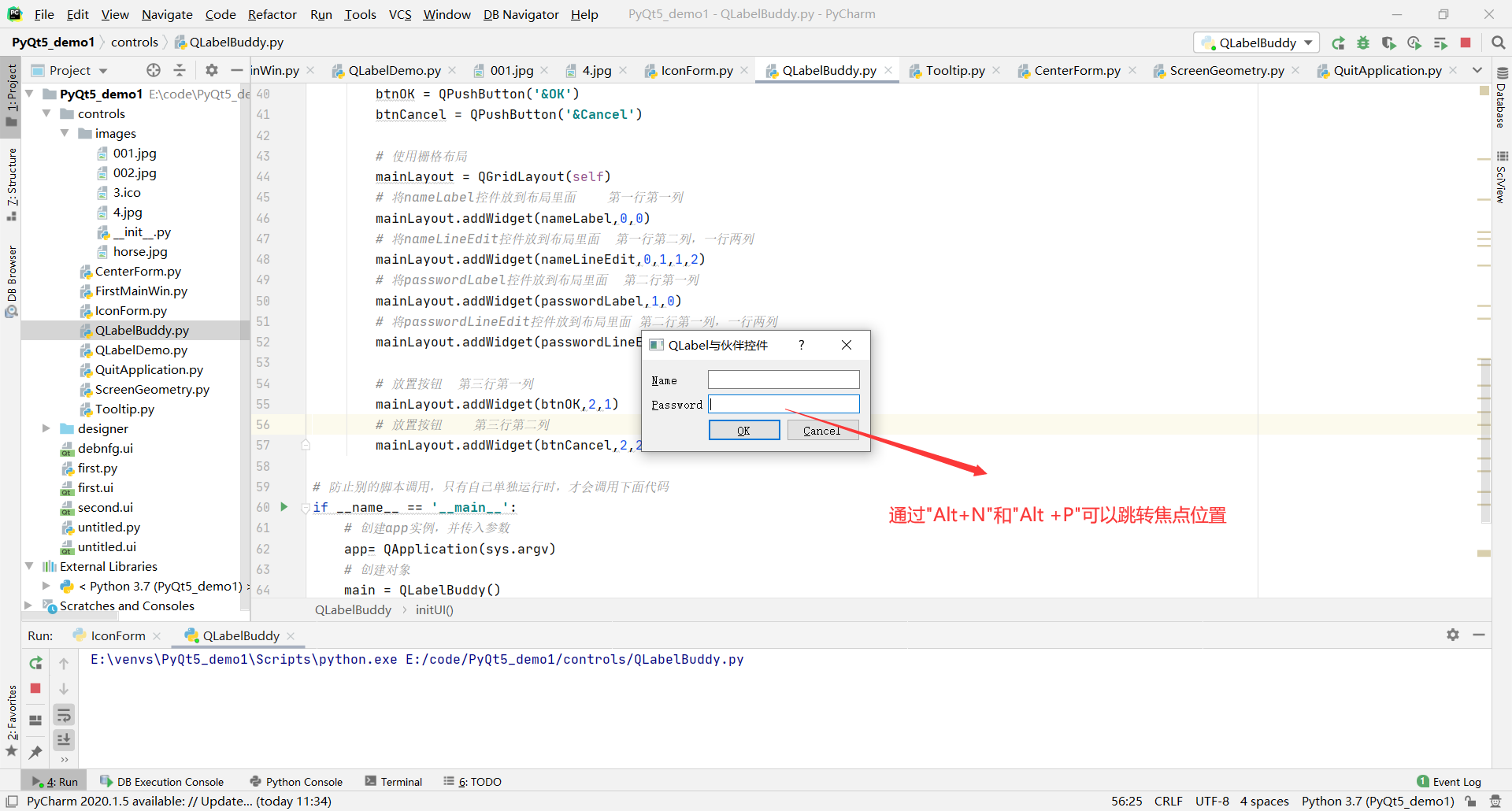Open Project panel settings gear
Viewport: 1512px width, 811px height.
[211, 70]
